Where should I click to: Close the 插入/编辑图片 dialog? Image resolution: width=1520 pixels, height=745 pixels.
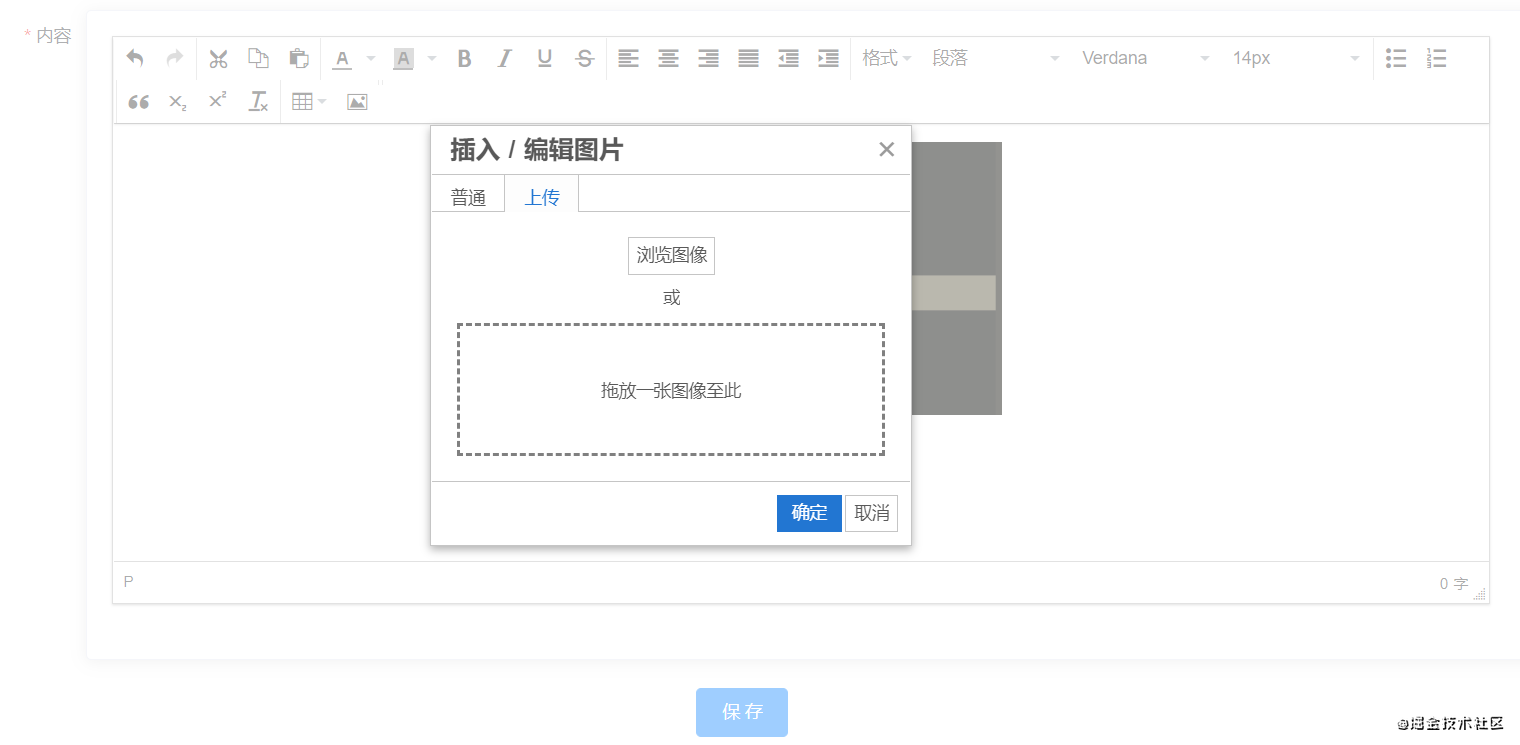click(x=886, y=149)
